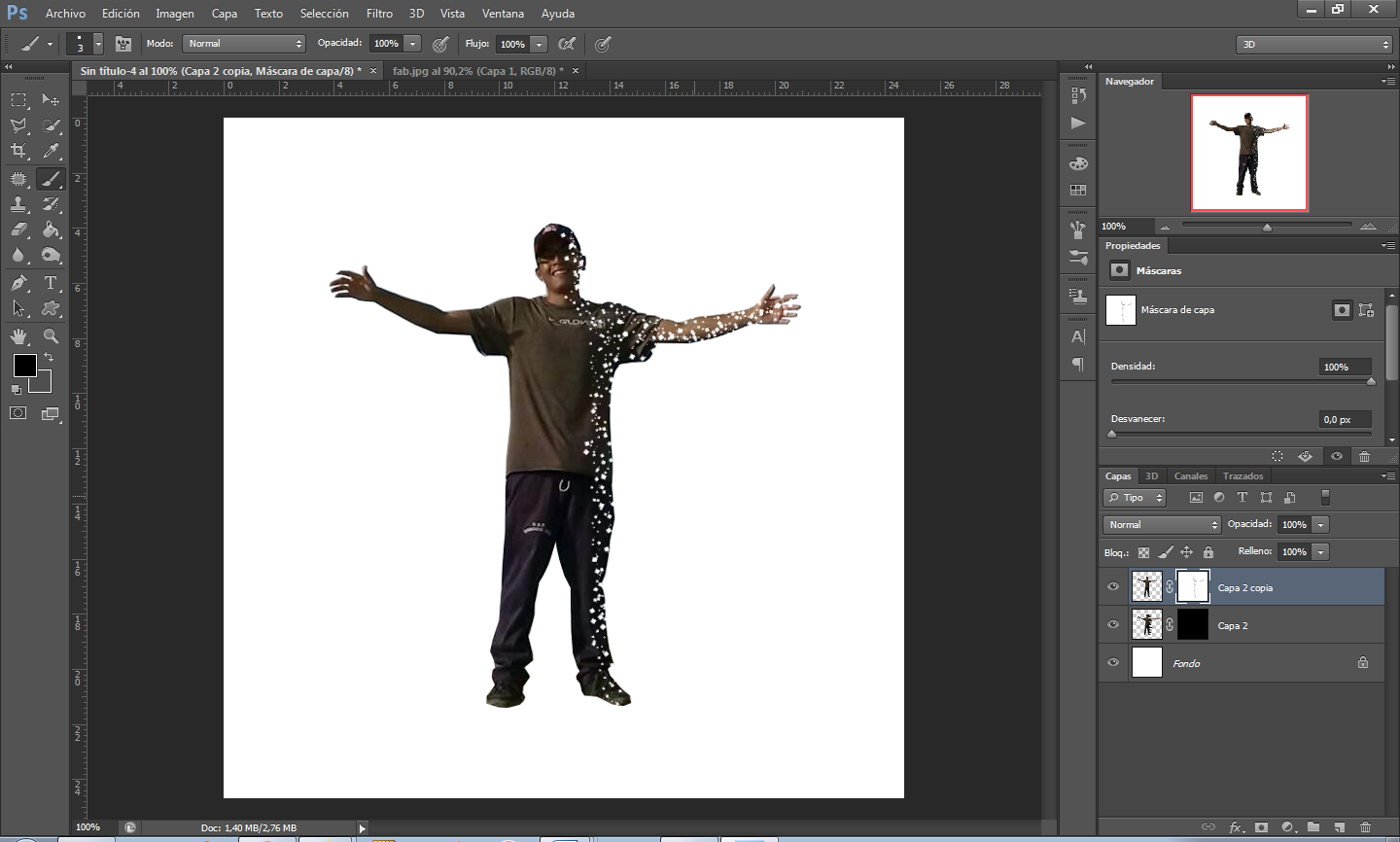The width and height of the screenshot is (1400, 842).
Task: Open the Opacidad slider dropdown in options bar
Action: coord(413,44)
